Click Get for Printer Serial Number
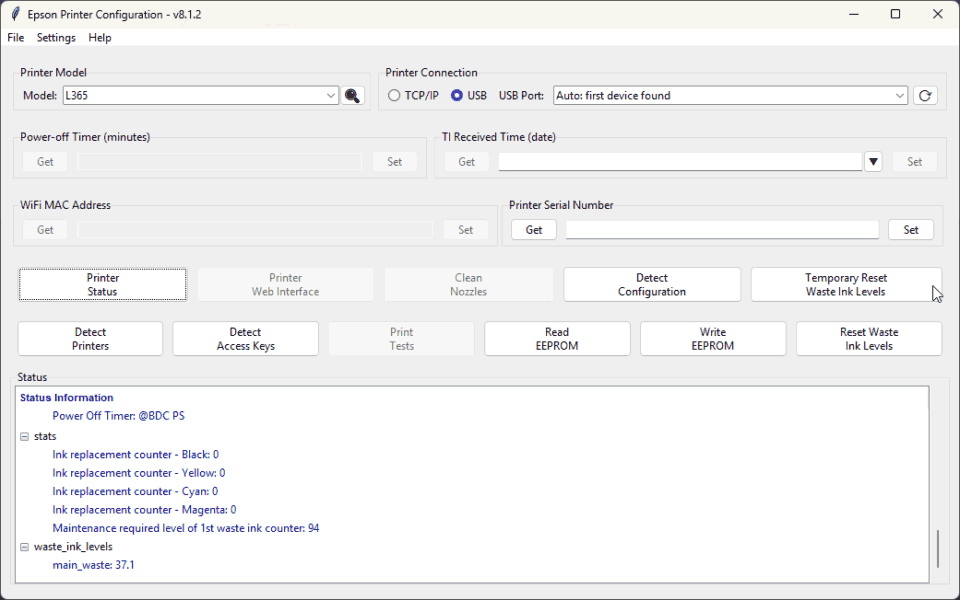This screenshot has height=600, width=960. [534, 230]
